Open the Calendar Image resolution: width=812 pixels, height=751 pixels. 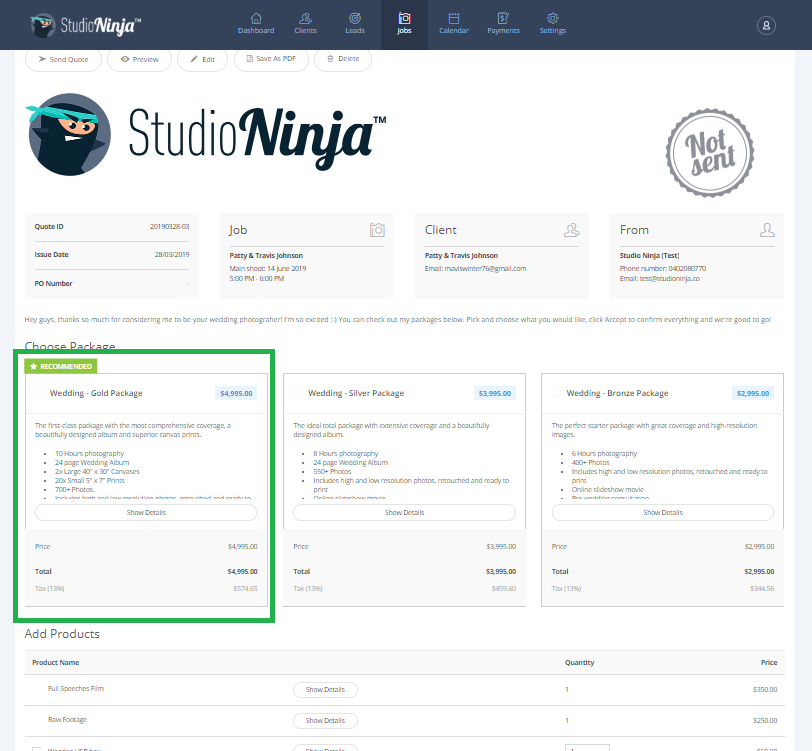454,24
